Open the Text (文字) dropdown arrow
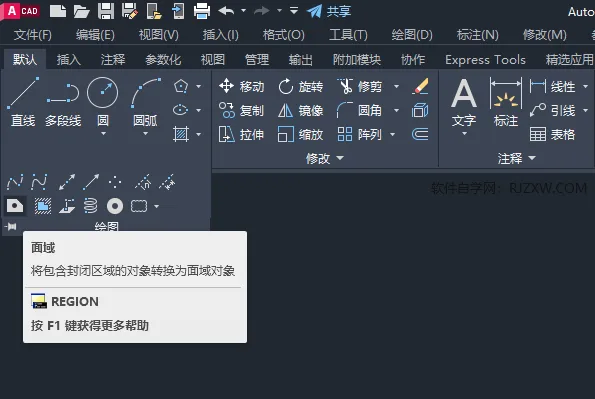 coord(464,134)
